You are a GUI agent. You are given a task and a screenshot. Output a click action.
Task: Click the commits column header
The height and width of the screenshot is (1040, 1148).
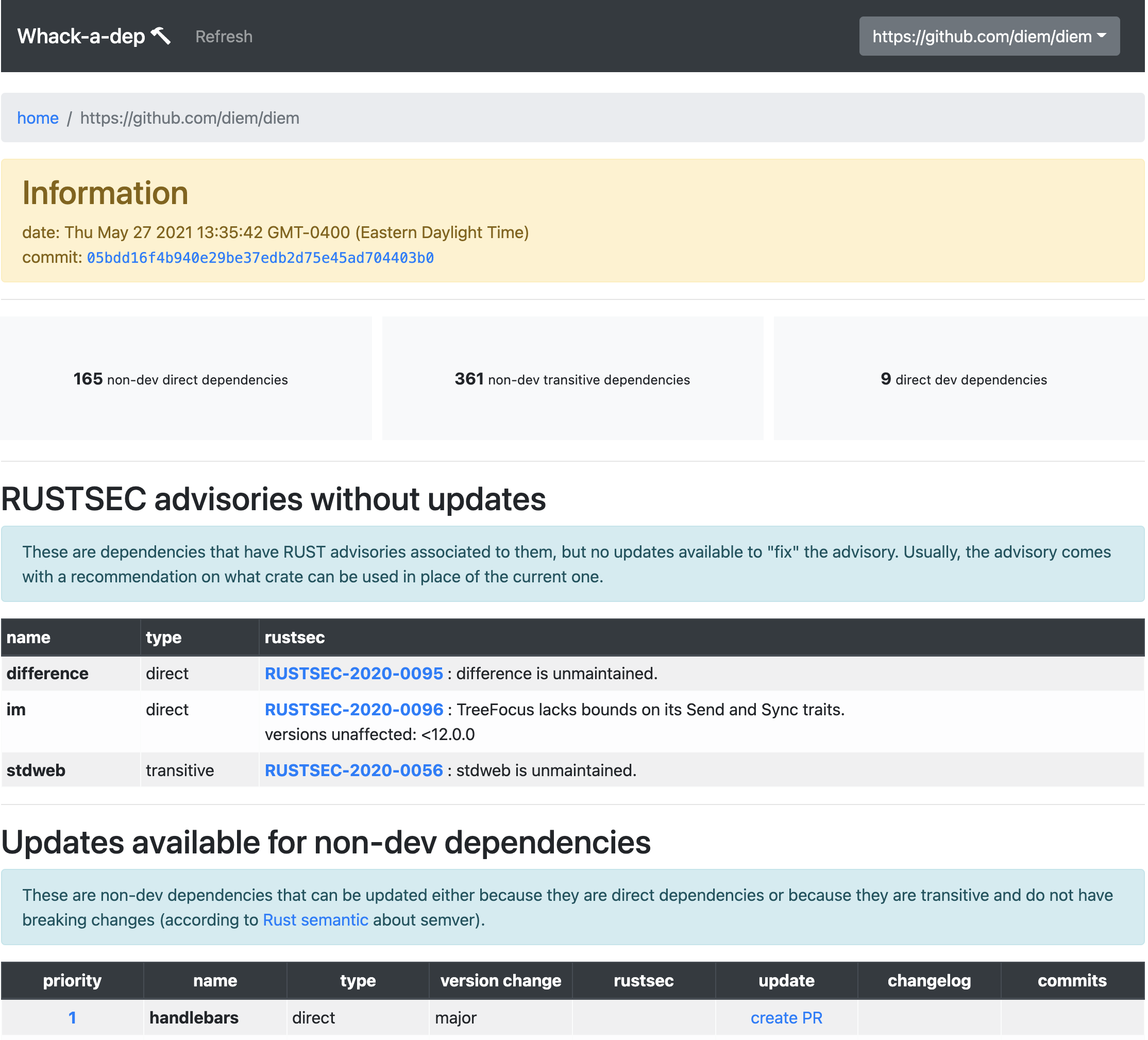pyautogui.click(x=1072, y=980)
